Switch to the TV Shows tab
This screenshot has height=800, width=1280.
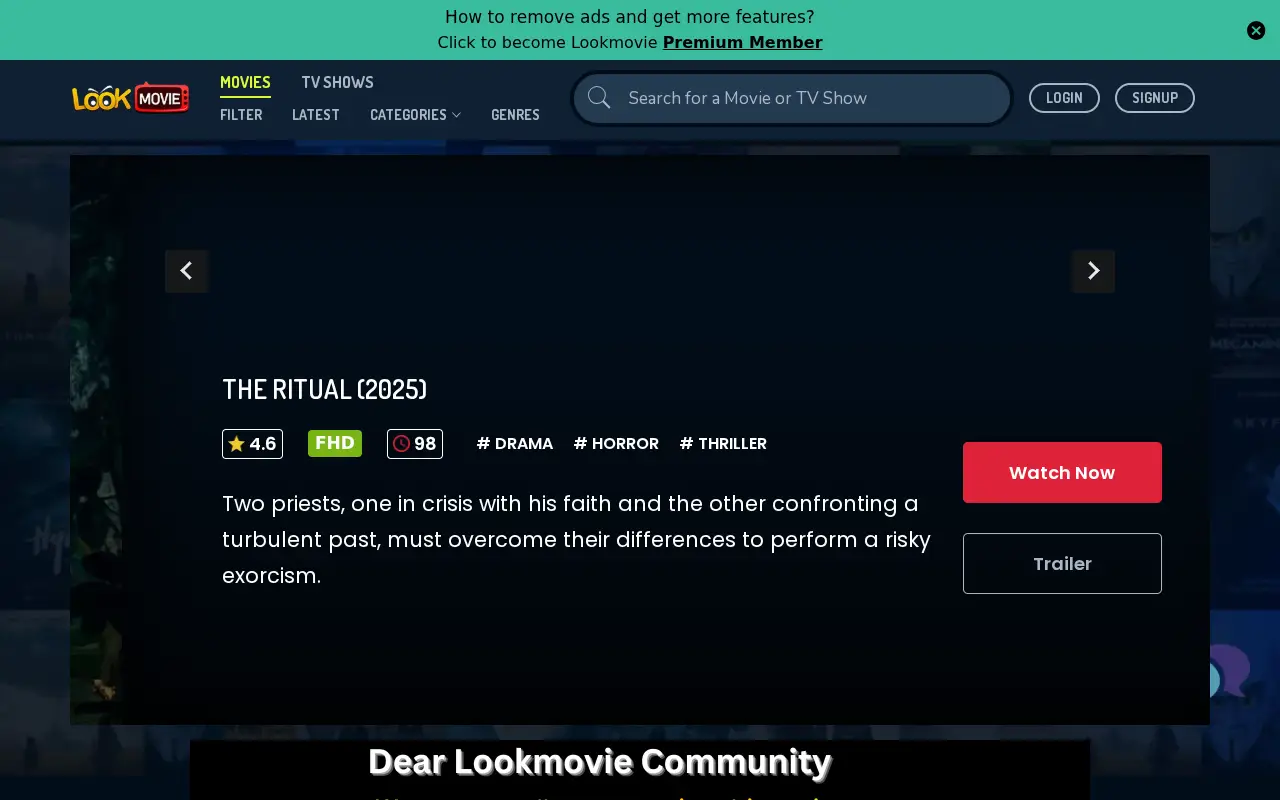(337, 83)
